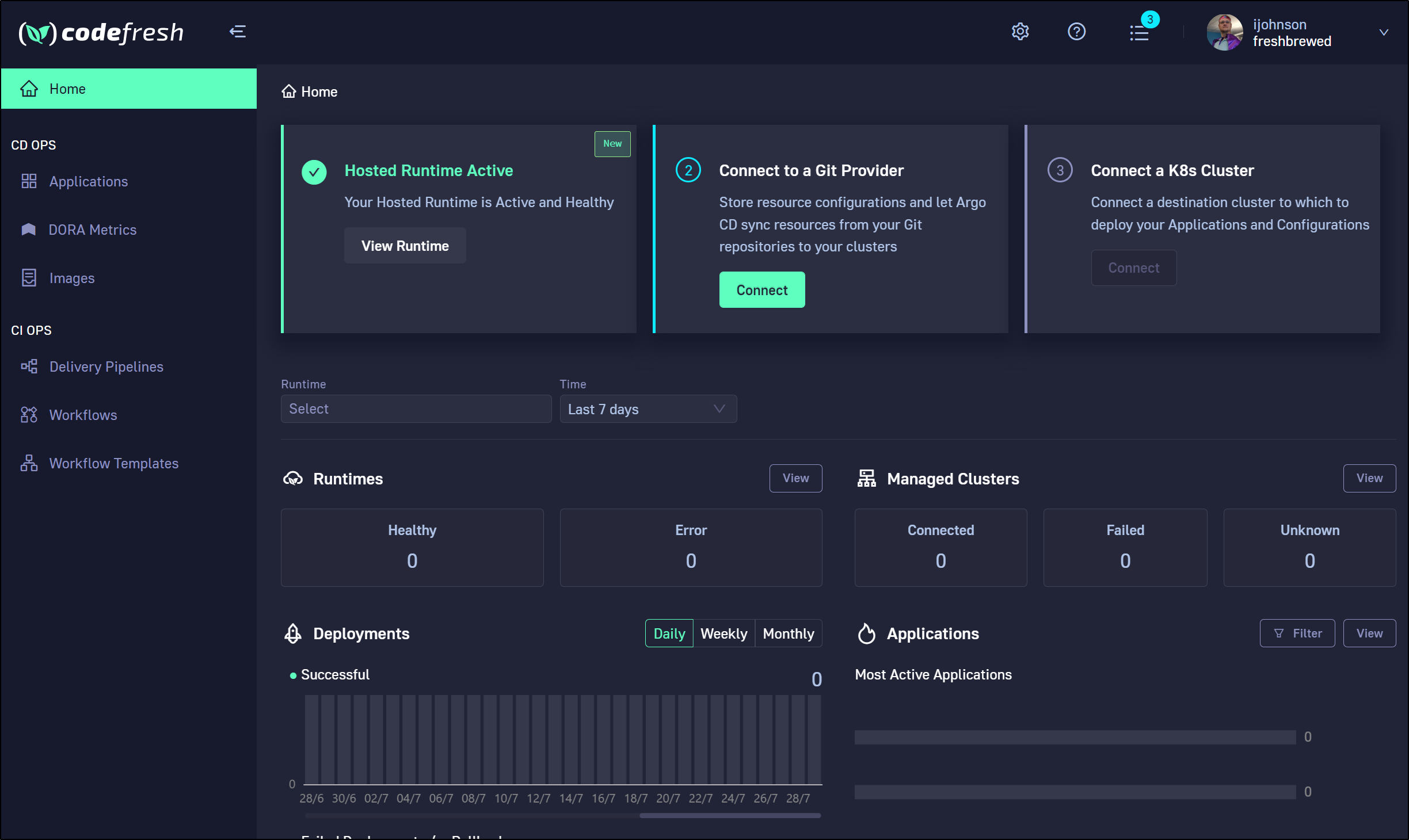Click the Applications grid icon in sidebar
This screenshot has width=1409, height=840.
click(x=29, y=181)
